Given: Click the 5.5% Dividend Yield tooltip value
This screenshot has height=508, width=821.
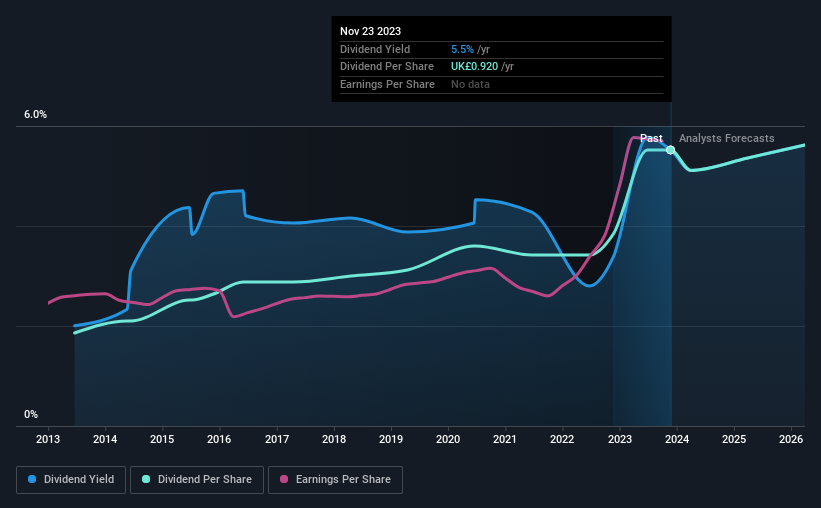Looking at the screenshot, I should (x=462, y=49).
